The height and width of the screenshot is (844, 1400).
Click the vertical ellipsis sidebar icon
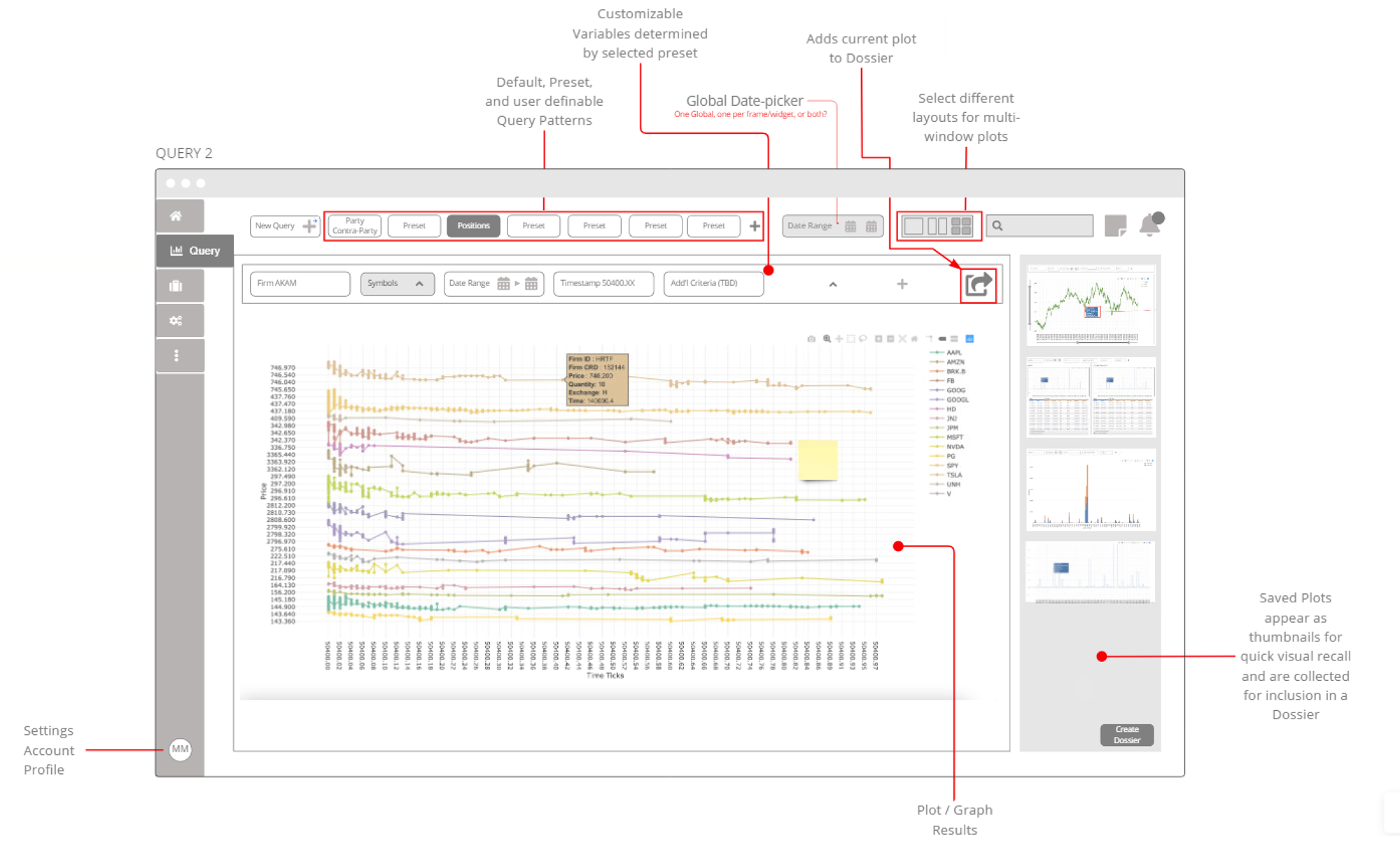coord(176,356)
